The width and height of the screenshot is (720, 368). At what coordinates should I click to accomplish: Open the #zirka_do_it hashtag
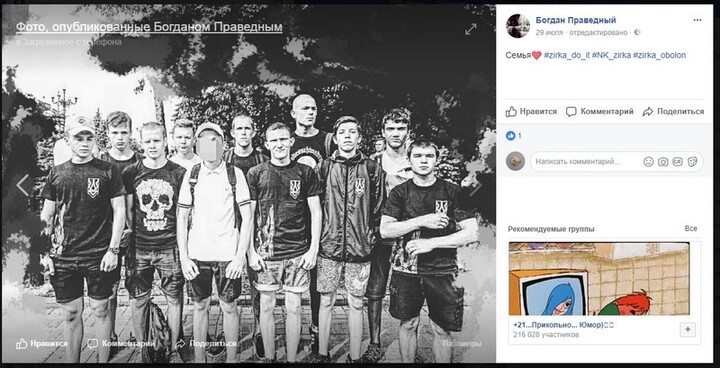[567, 55]
